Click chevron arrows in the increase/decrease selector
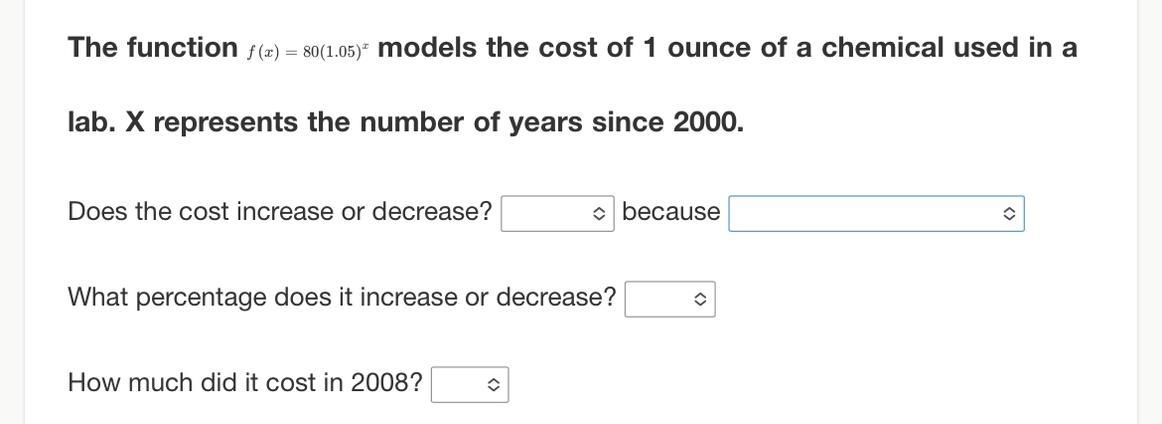The image size is (1162, 424). click(598, 213)
